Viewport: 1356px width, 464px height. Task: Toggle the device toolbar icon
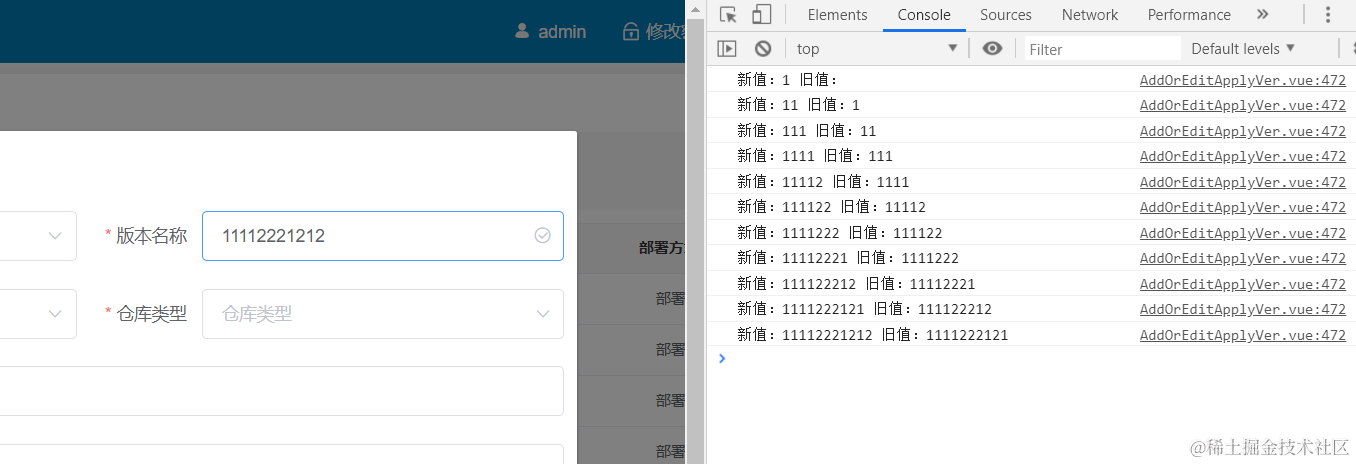coord(761,14)
